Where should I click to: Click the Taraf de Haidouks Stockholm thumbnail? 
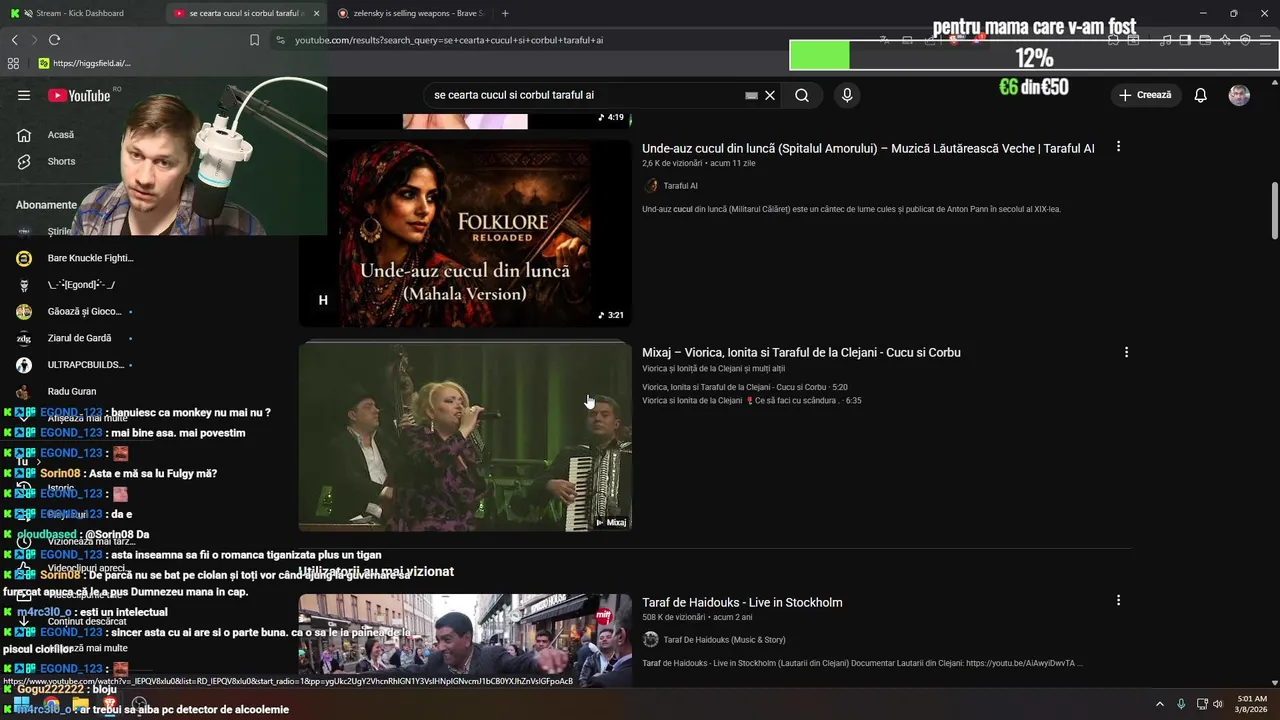(x=465, y=640)
